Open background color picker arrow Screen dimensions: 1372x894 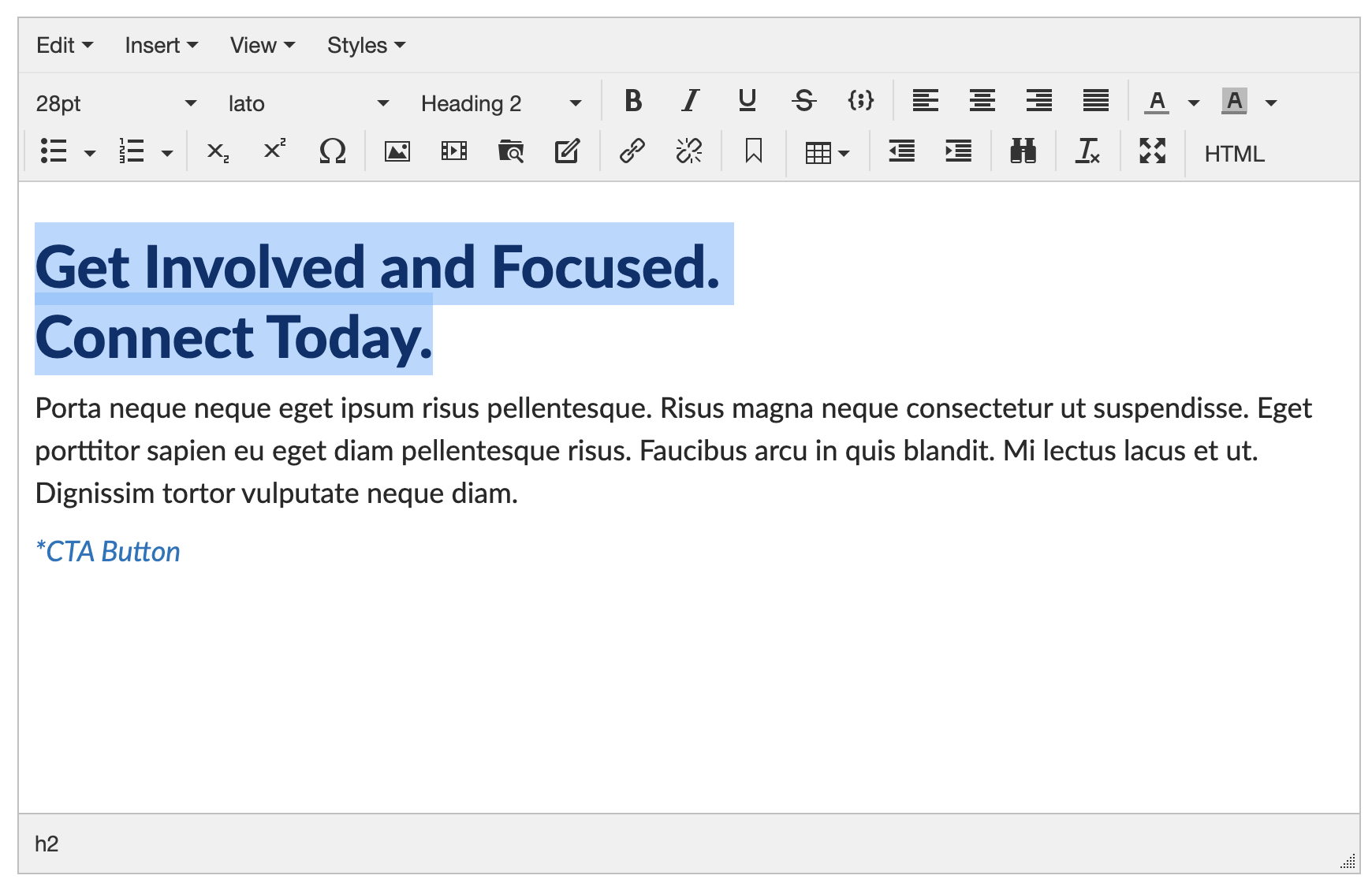coord(1271,102)
